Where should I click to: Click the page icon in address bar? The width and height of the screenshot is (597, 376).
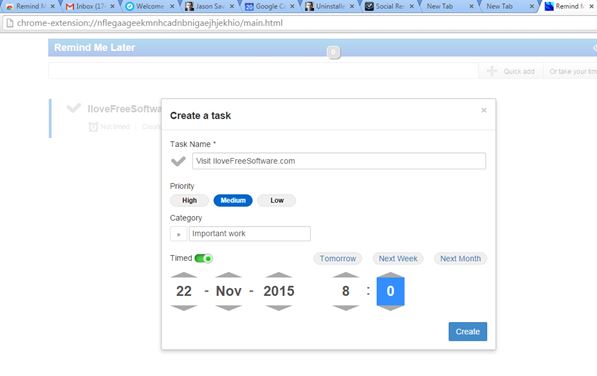(x=10, y=23)
